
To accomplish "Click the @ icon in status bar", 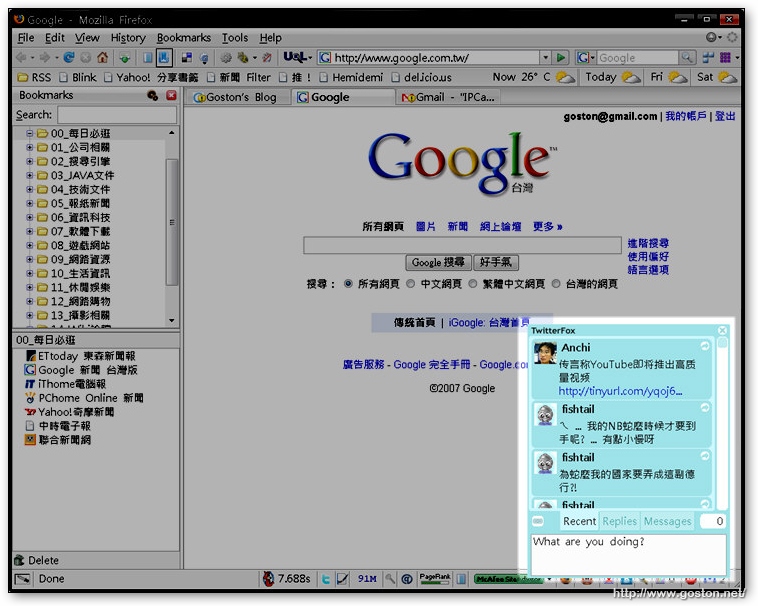I will tap(407, 578).
